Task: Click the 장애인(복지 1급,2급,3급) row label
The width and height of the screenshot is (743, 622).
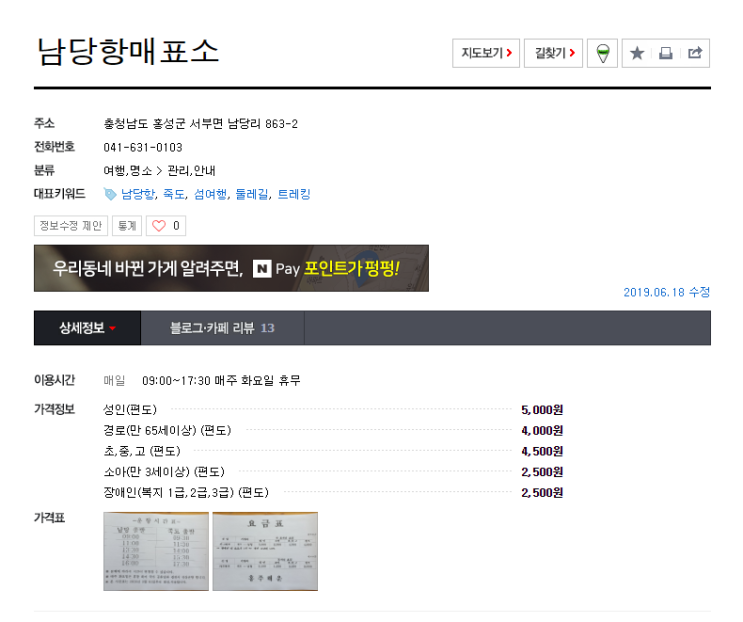Action: pyautogui.click(x=186, y=493)
